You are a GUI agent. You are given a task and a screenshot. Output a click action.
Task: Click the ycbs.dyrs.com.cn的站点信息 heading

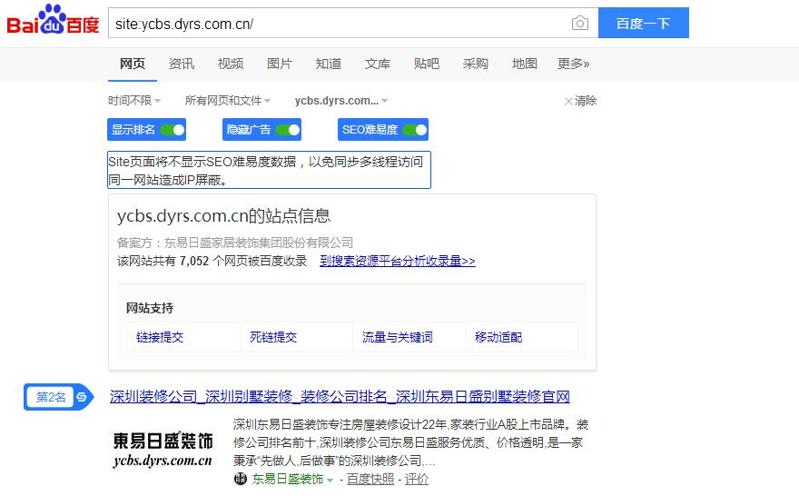(224, 216)
